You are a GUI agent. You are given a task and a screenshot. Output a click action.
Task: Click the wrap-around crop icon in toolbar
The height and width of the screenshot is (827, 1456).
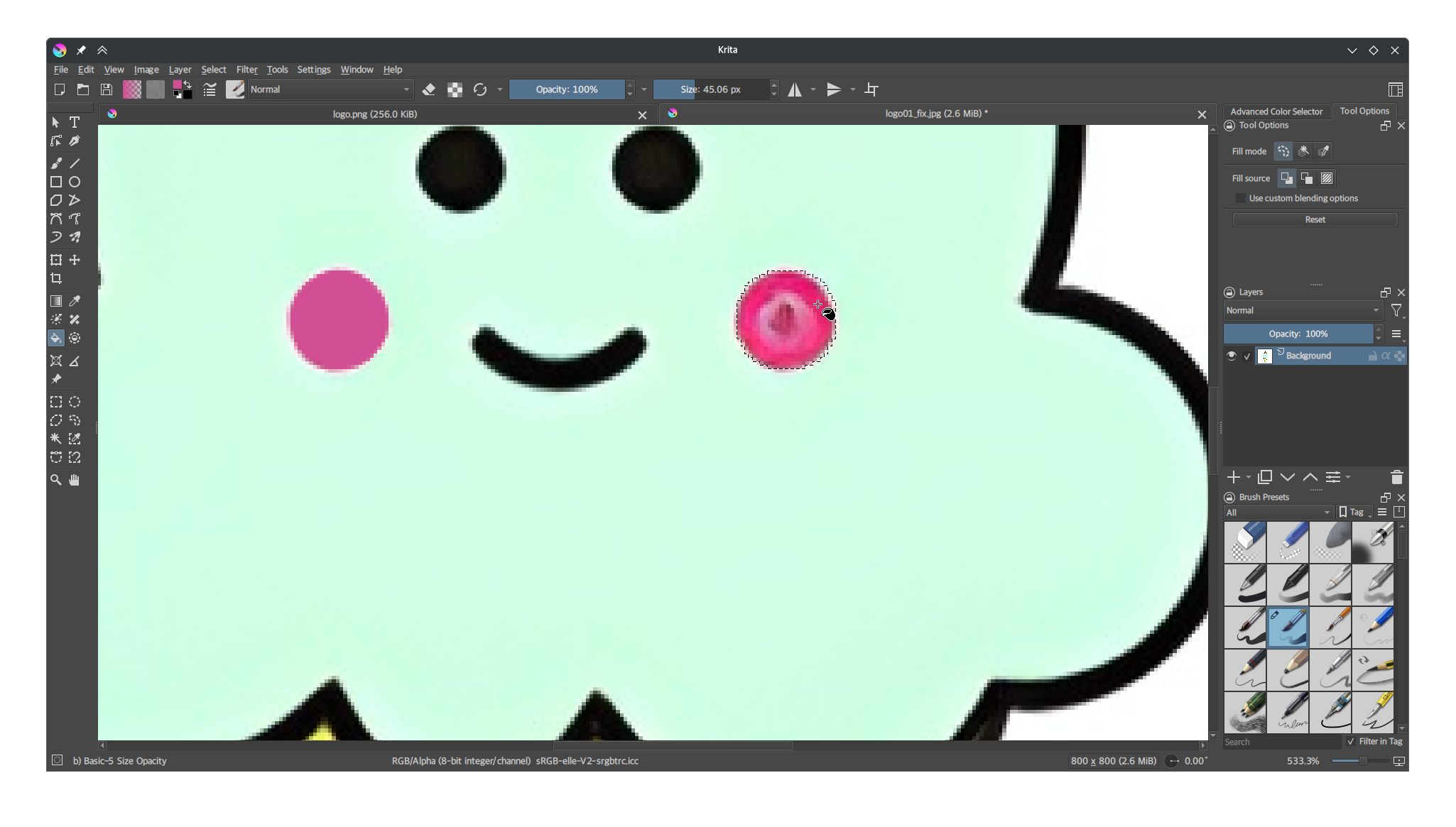click(x=871, y=89)
